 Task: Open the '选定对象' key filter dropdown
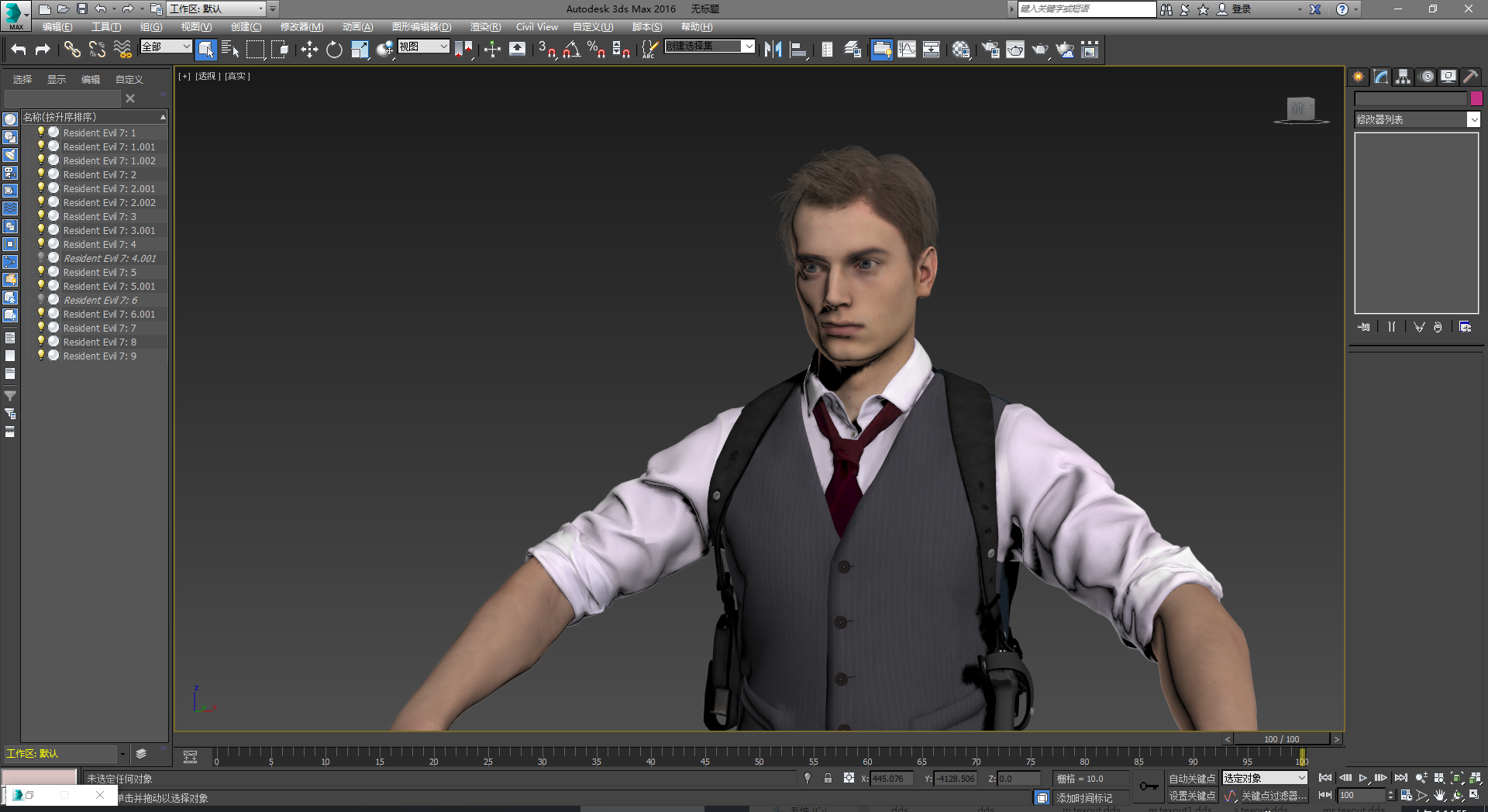click(1265, 778)
